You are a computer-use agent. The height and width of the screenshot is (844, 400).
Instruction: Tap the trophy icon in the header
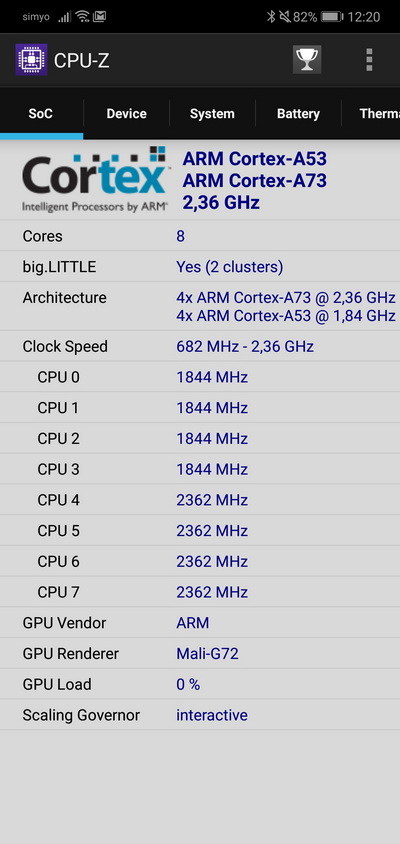(x=307, y=60)
